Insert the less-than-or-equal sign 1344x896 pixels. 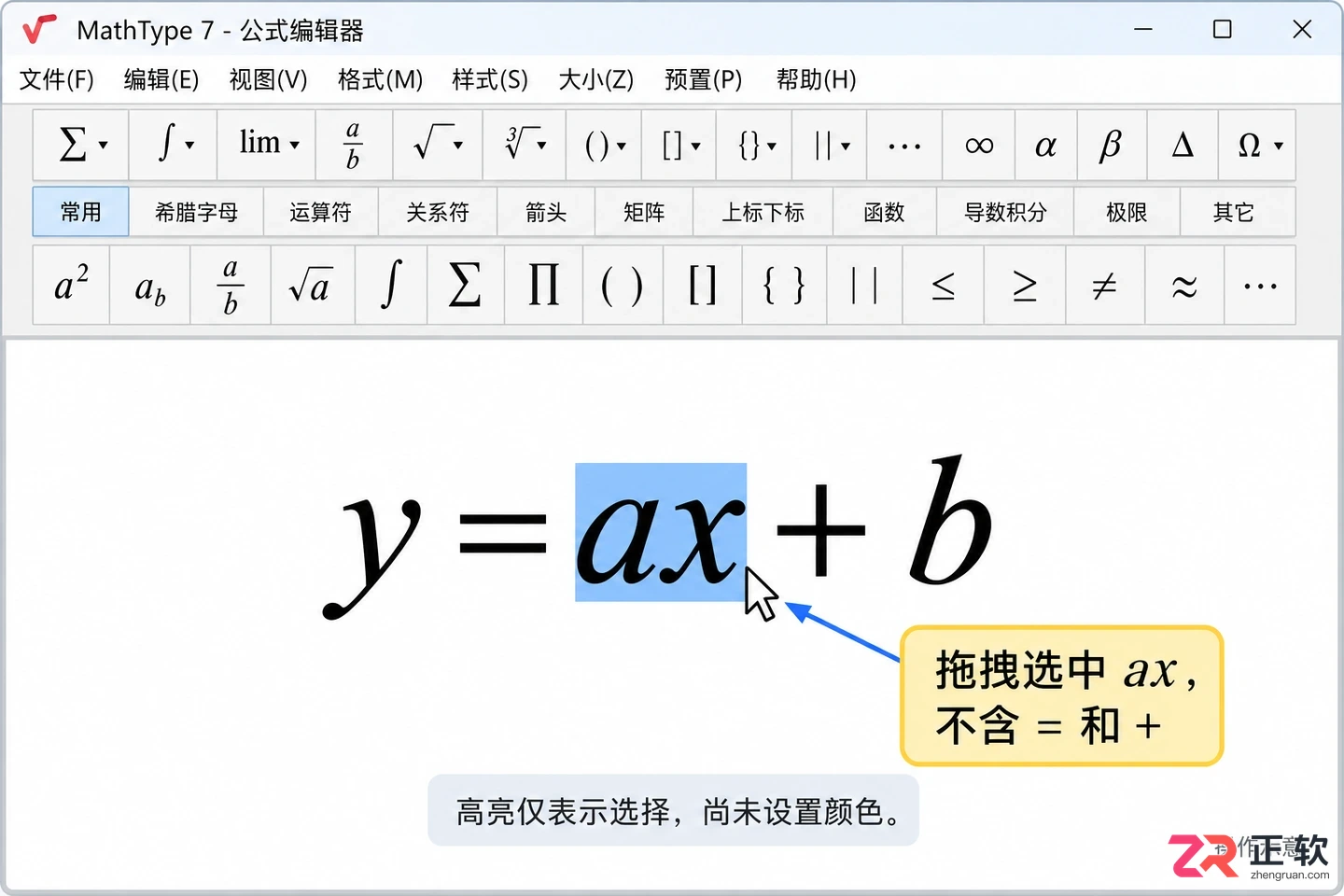tap(944, 286)
